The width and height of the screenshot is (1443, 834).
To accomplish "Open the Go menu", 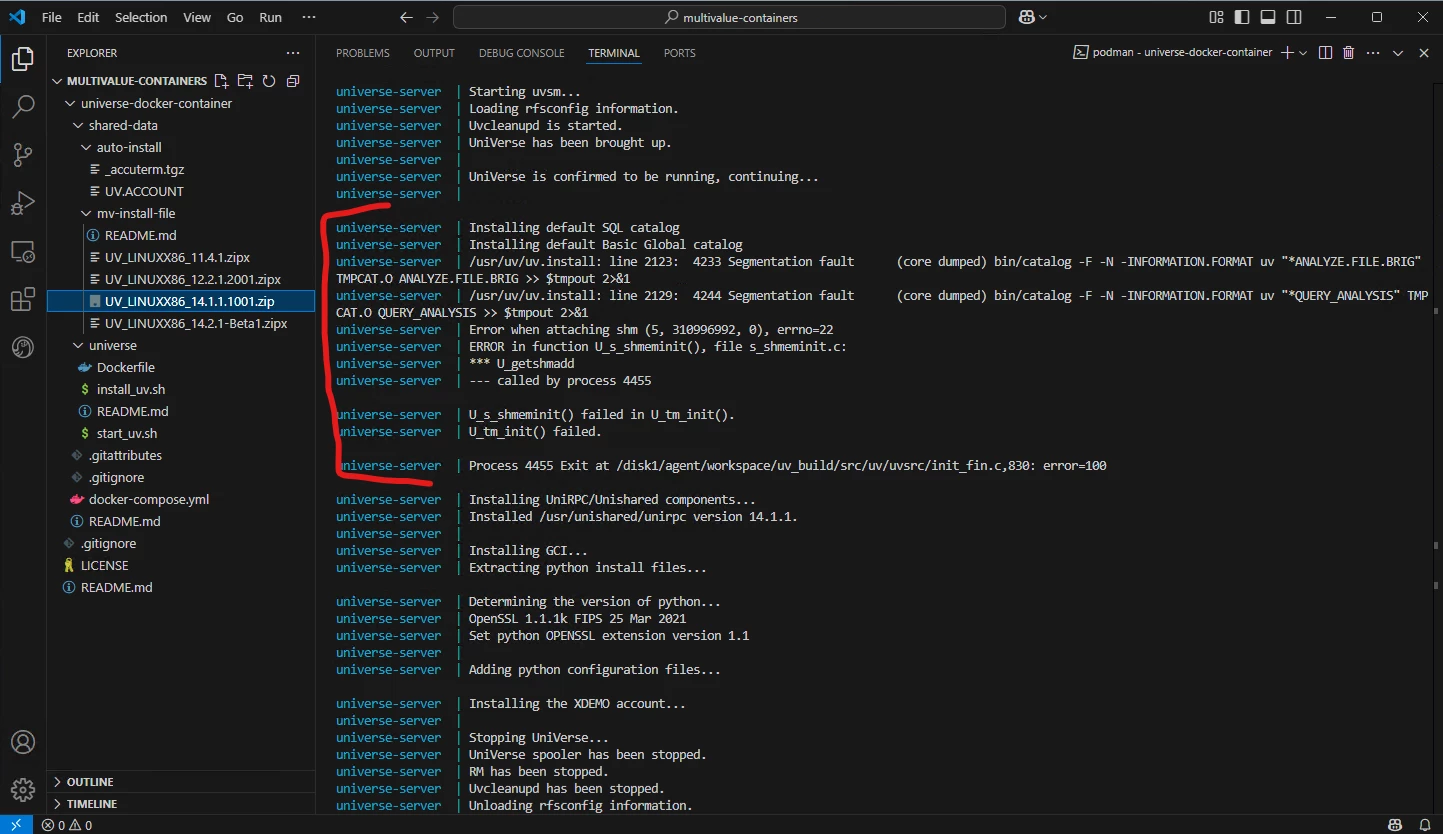I will tap(235, 17).
